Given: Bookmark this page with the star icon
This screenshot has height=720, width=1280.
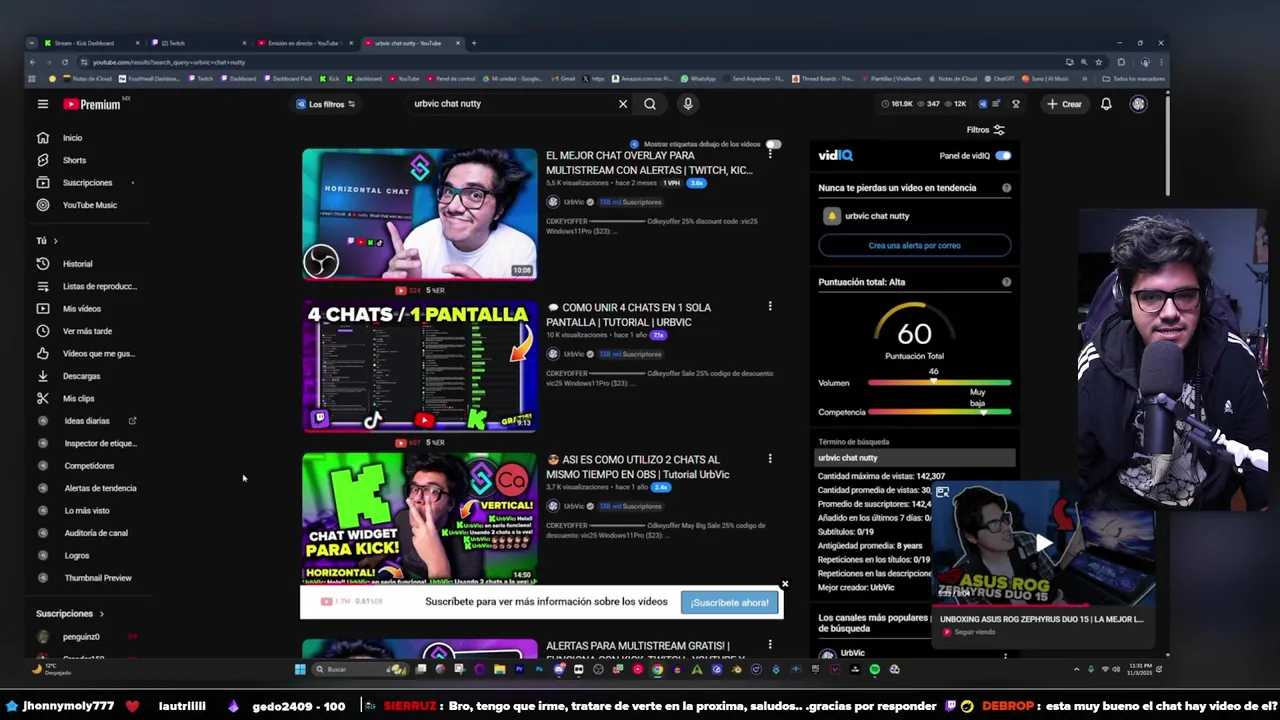Looking at the screenshot, I should [1098, 62].
